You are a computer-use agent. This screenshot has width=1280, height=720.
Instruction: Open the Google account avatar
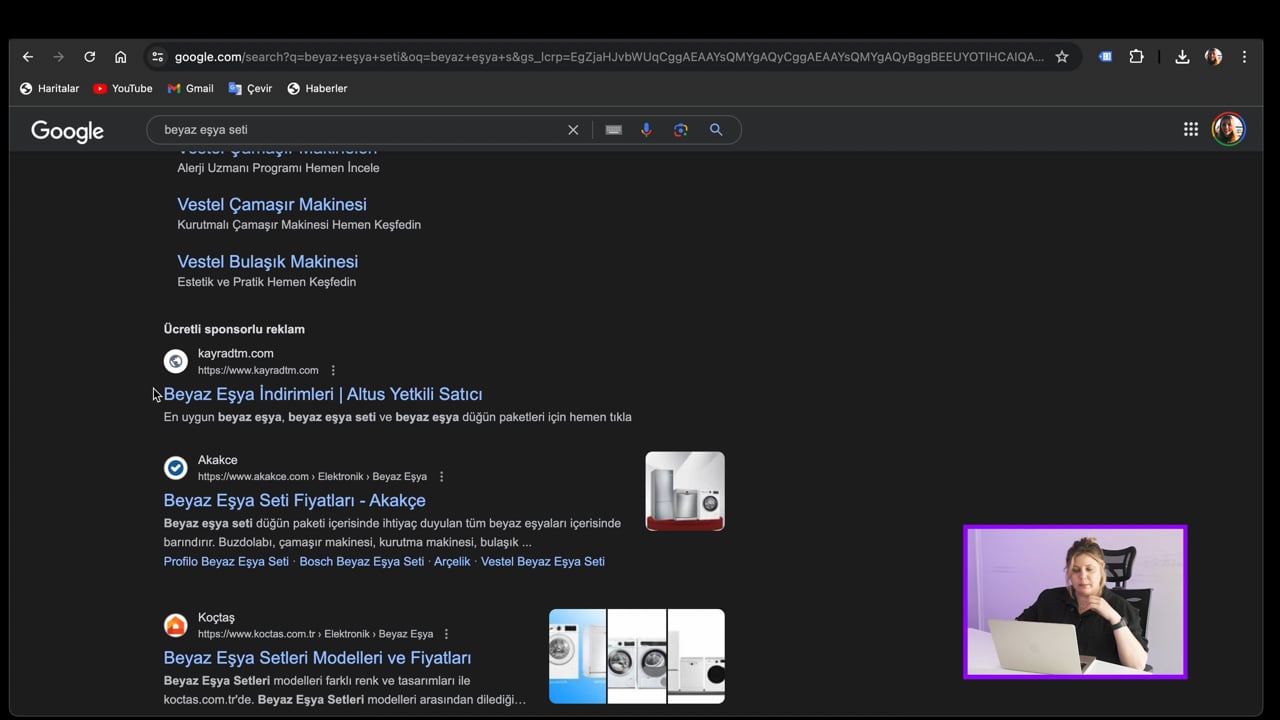1228,129
